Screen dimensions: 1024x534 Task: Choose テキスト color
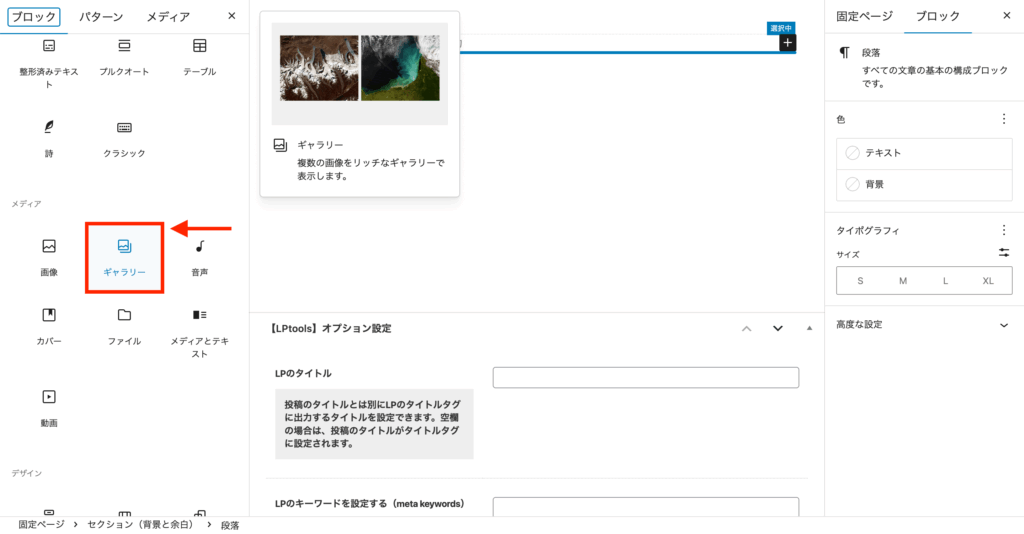[924, 153]
